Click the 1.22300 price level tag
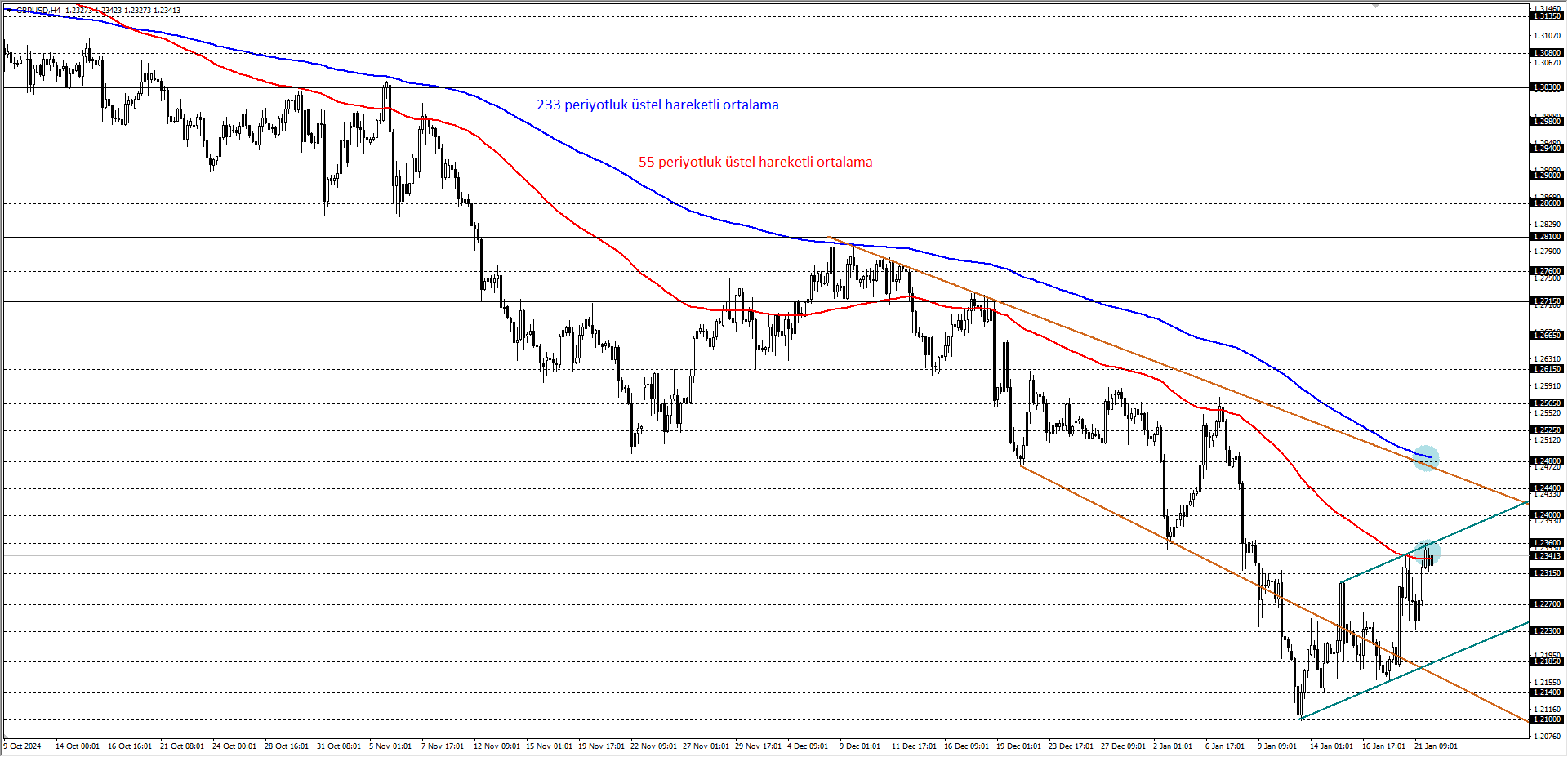Screen dimensions: 1568x757 (1547, 631)
